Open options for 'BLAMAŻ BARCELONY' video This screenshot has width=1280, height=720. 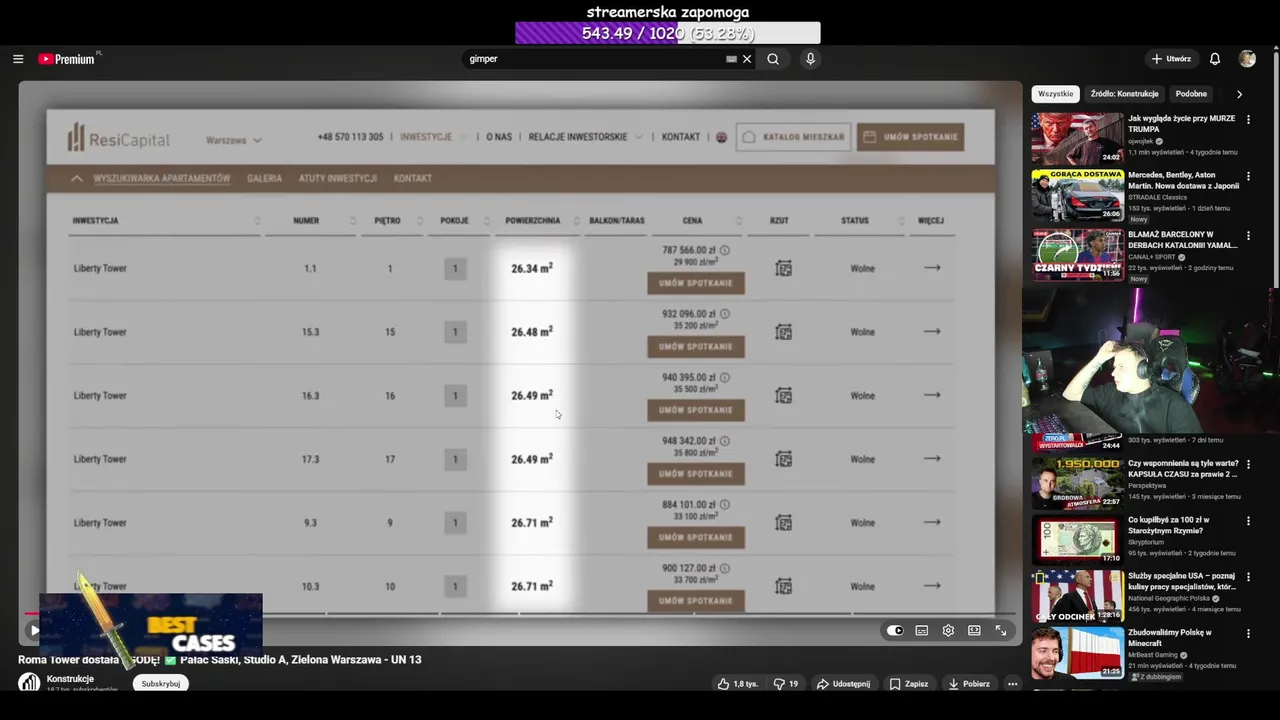1248,236
